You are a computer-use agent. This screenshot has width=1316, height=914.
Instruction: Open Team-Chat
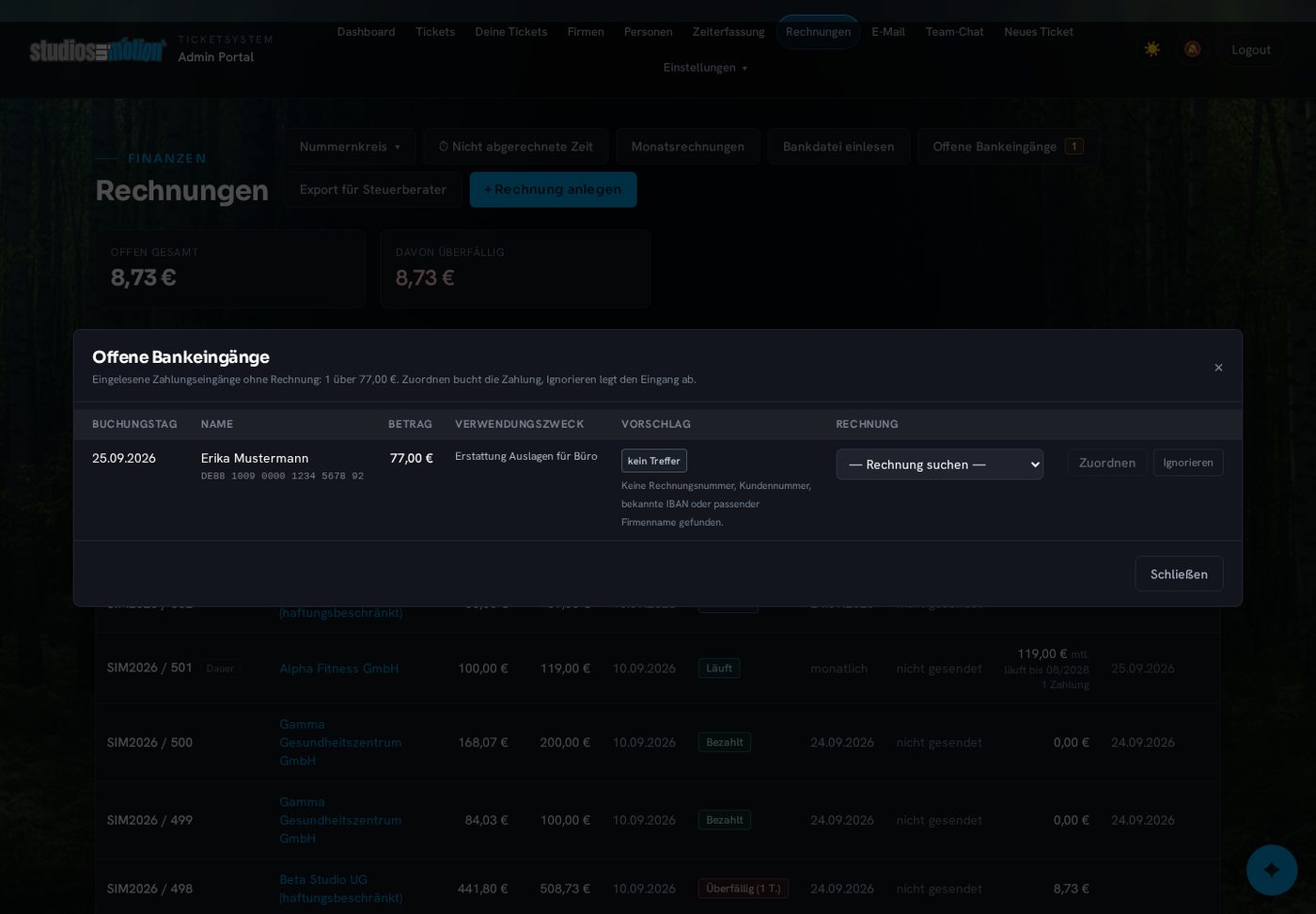click(955, 32)
